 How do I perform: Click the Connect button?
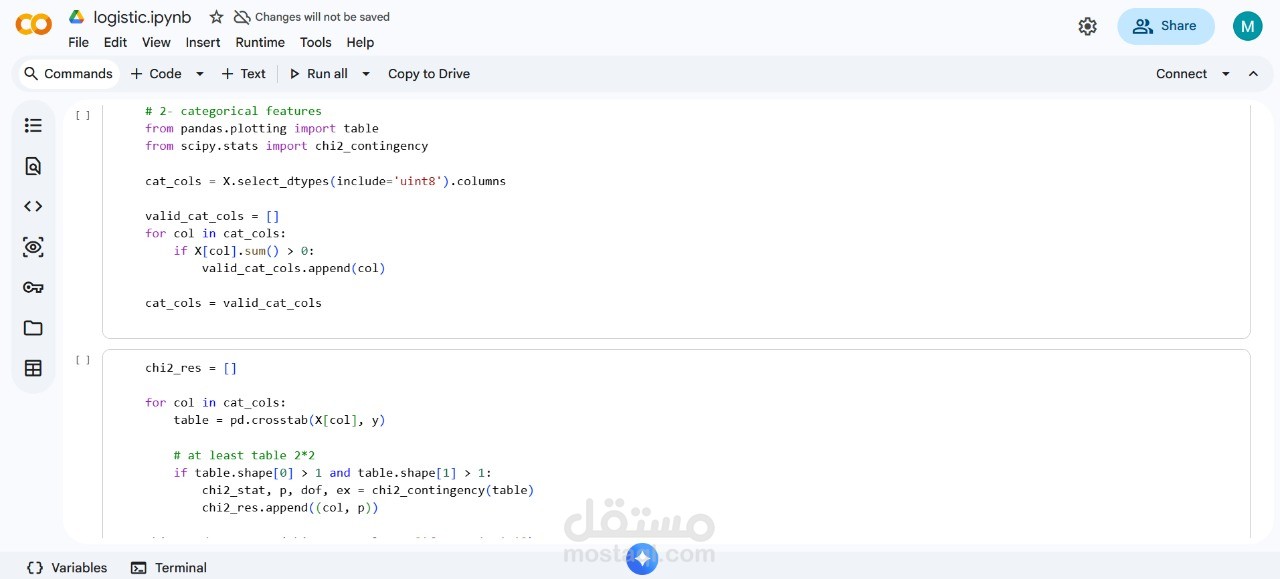point(1181,74)
